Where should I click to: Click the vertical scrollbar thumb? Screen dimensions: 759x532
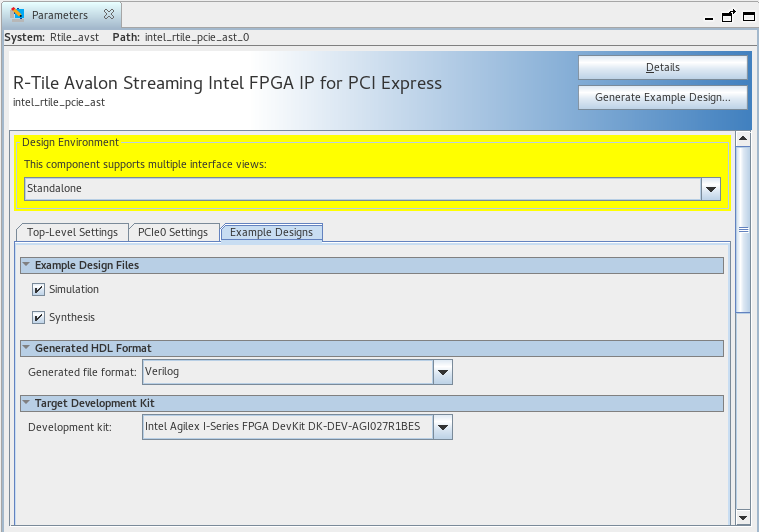pos(743,230)
